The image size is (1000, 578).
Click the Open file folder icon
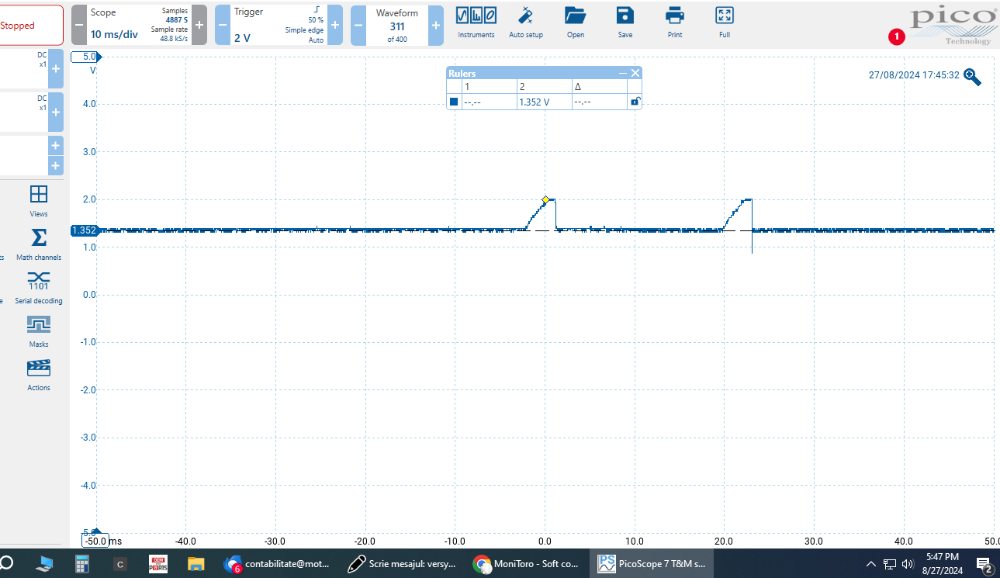(575, 20)
